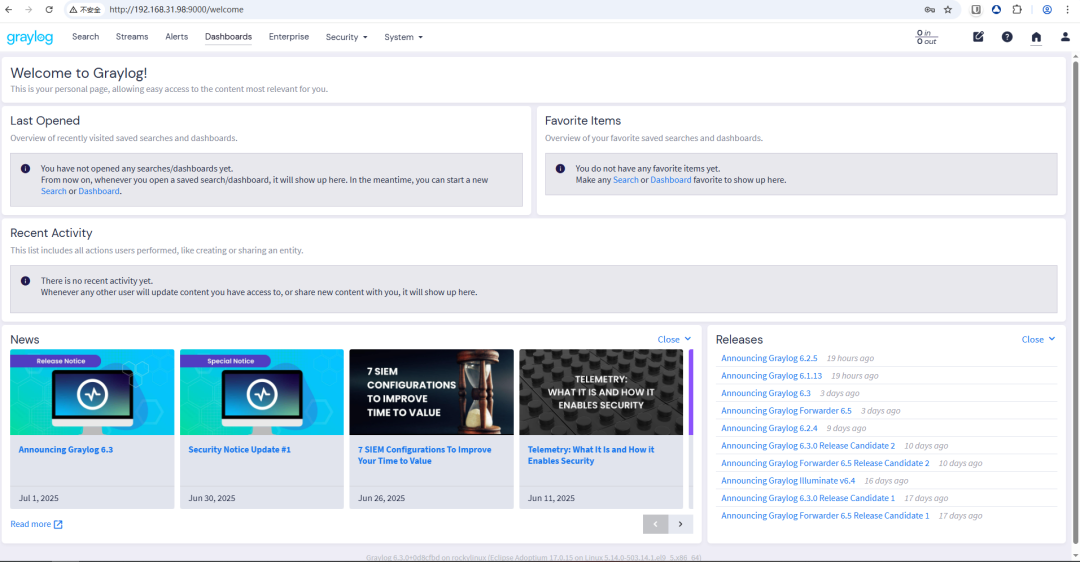Open the browser extensions puzzle icon
Viewport: 1080px width, 562px height.
[x=1017, y=10]
